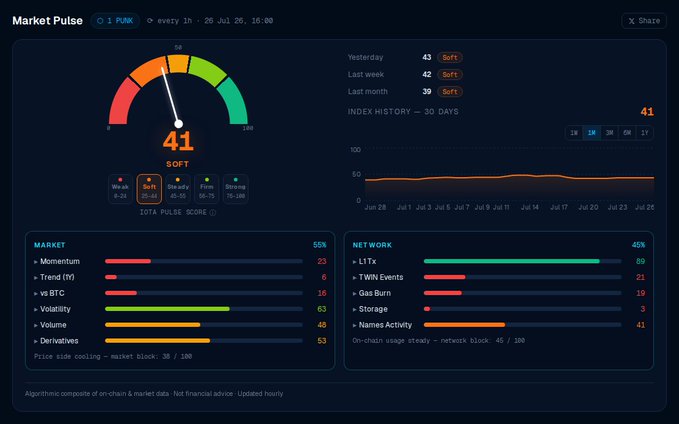
Task: Click the Storage value 3
Action: pyautogui.click(x=643, y=309)
